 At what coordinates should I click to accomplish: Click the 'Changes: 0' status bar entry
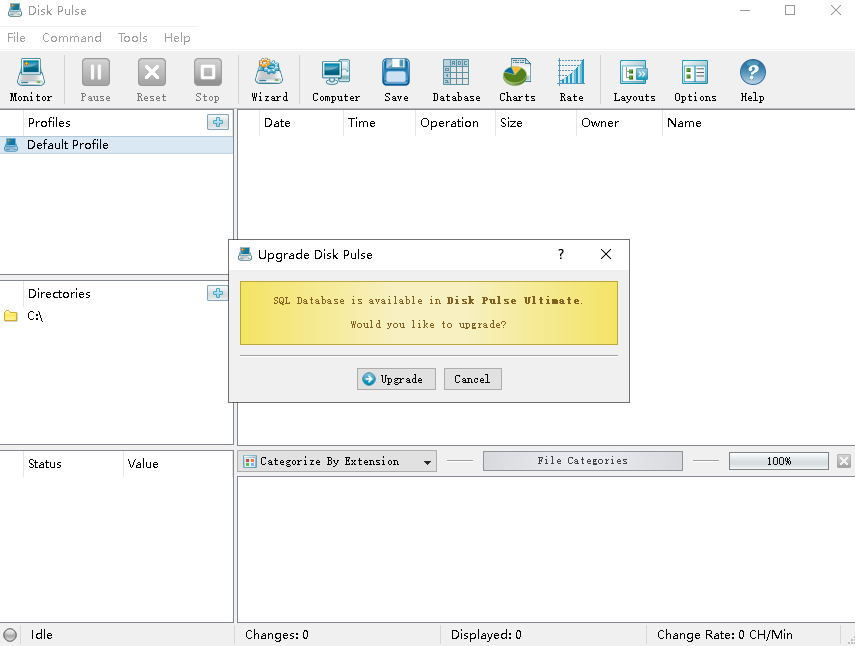click(x=276, y=635)
